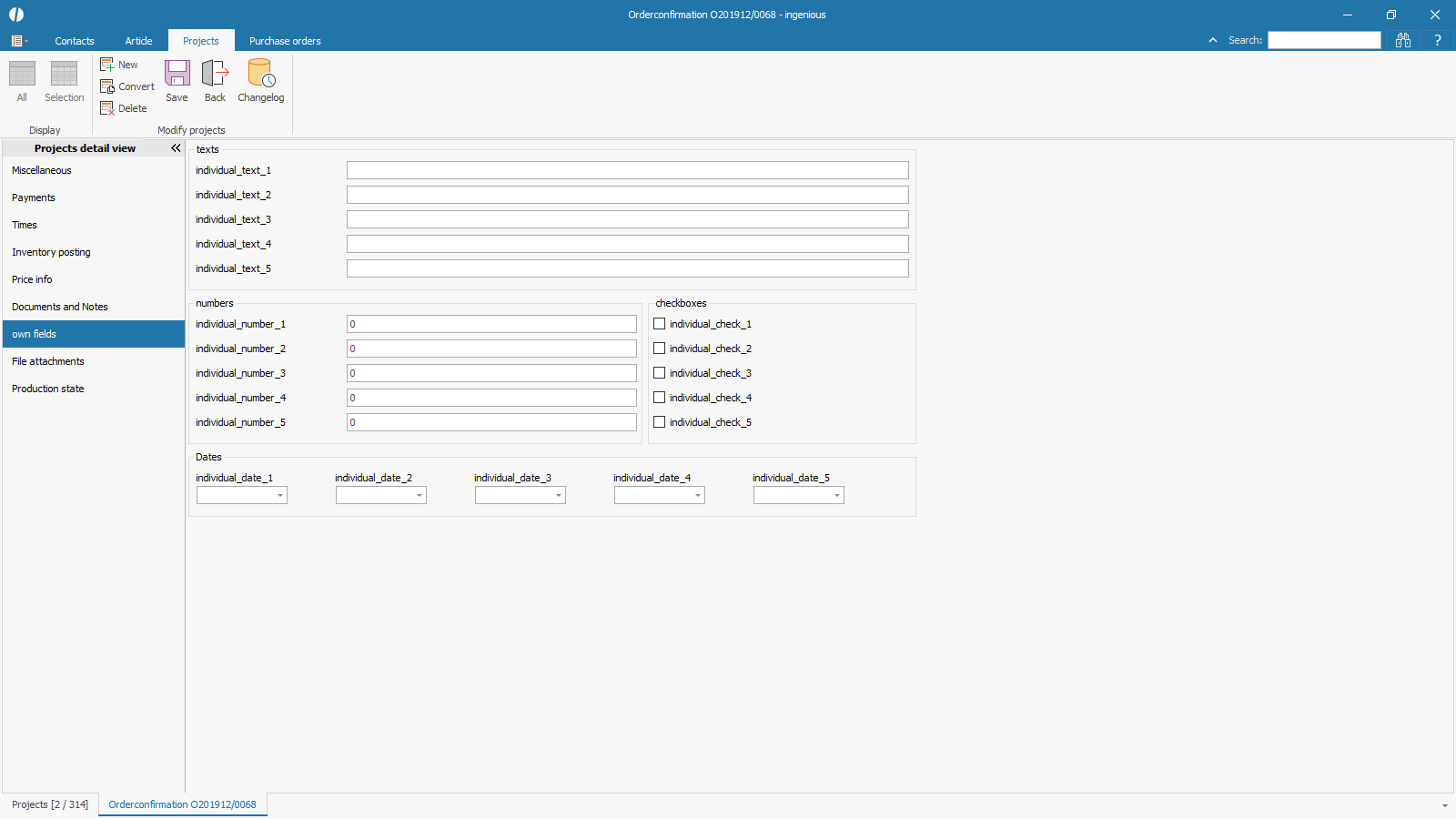Collapse the Projects detail view panel
Image resolution: width=1456 pixels, height=819 pixels.
(176, 148)
